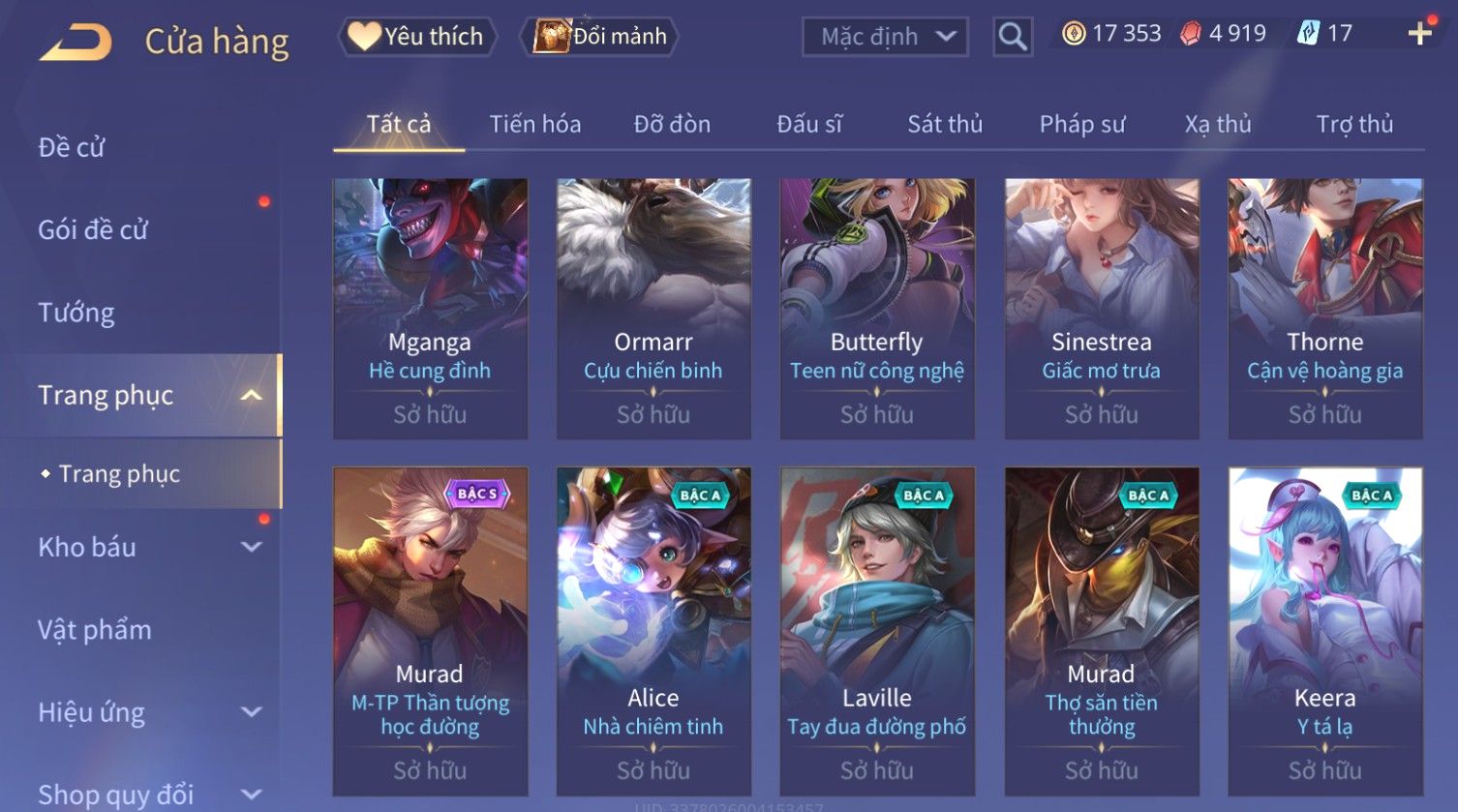Go to Gói đề cử section

[x=93, y=229]
